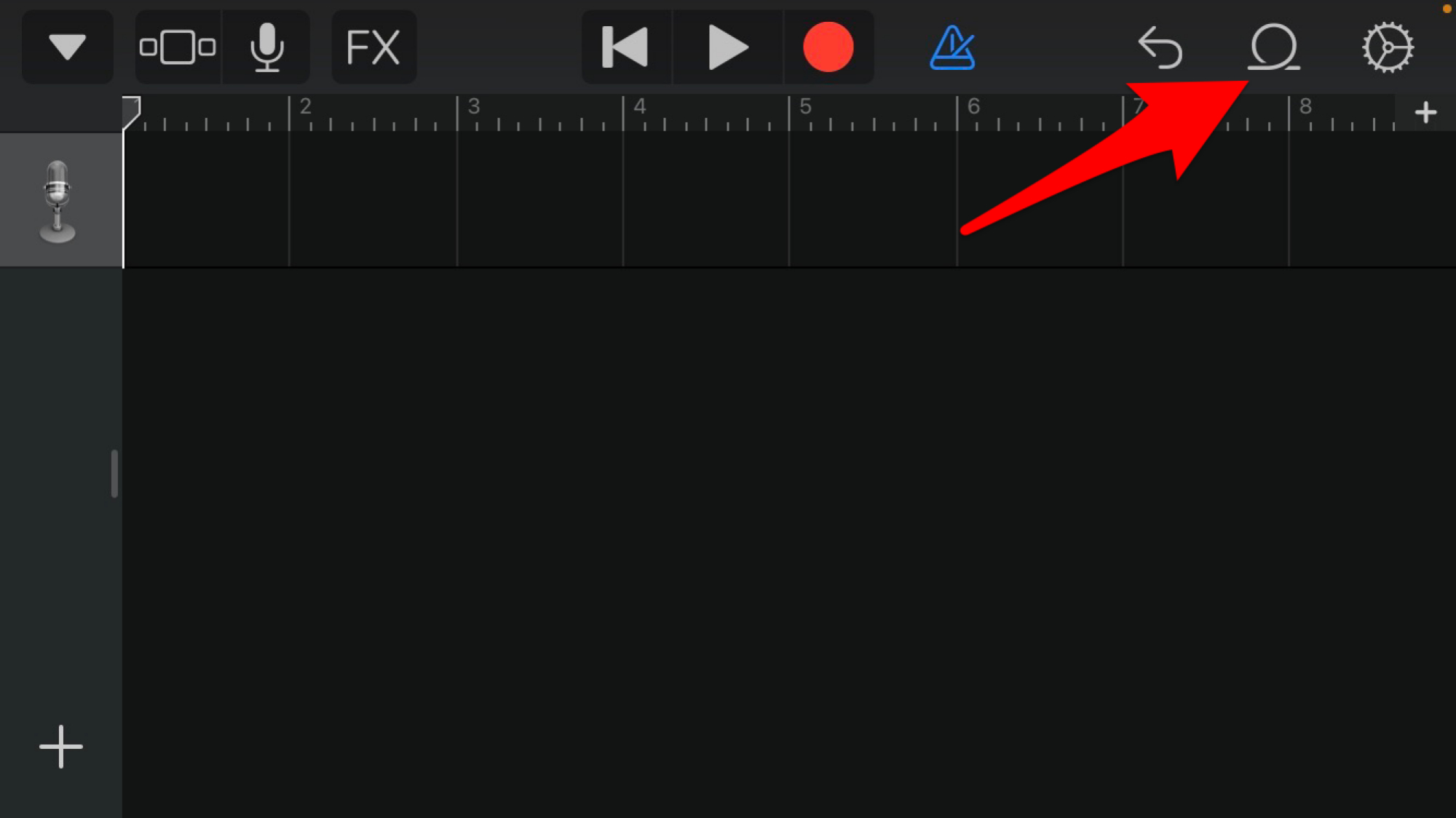Undo the last action with the arrow
The image size is (1456, 818).
click(x=1160, y=47)
